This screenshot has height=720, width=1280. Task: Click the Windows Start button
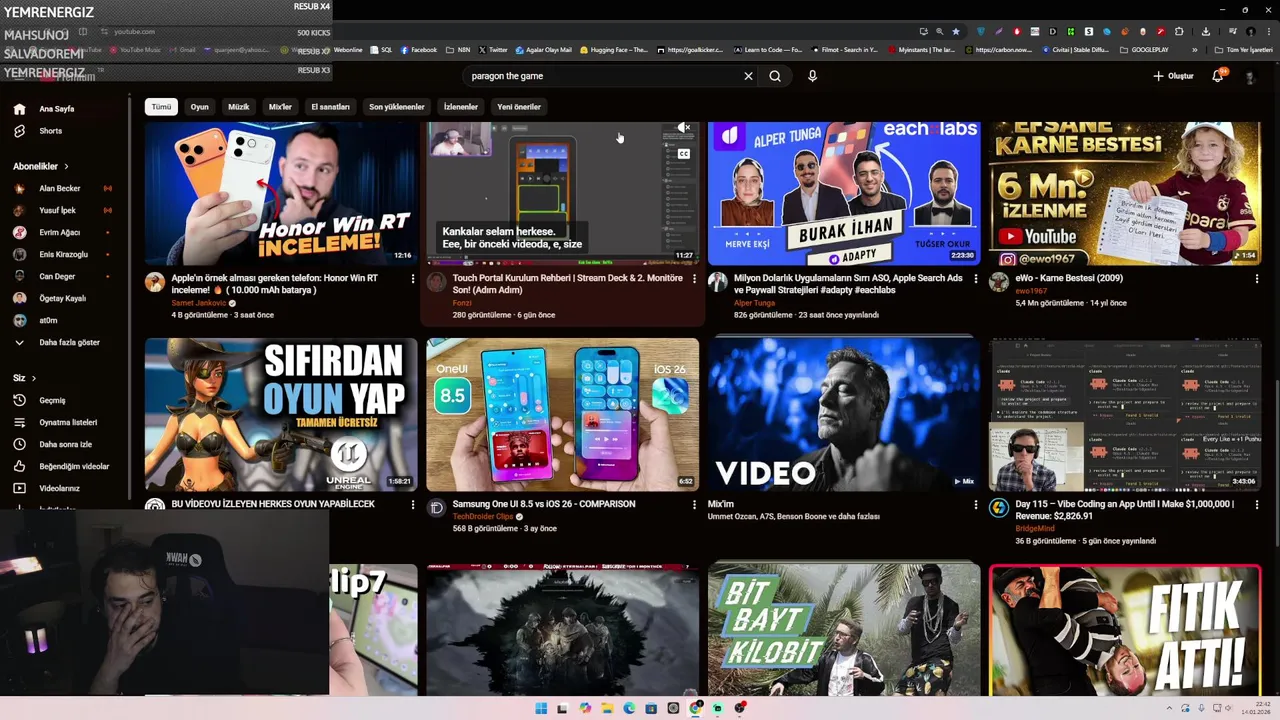pos(541,708)
